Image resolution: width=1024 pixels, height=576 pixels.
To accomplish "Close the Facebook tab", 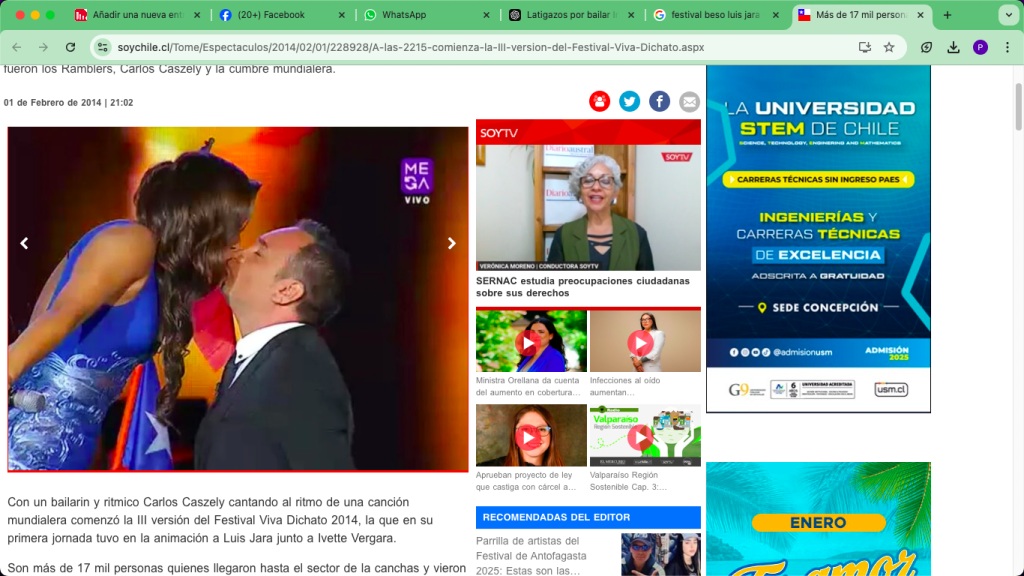I will 342,15.
